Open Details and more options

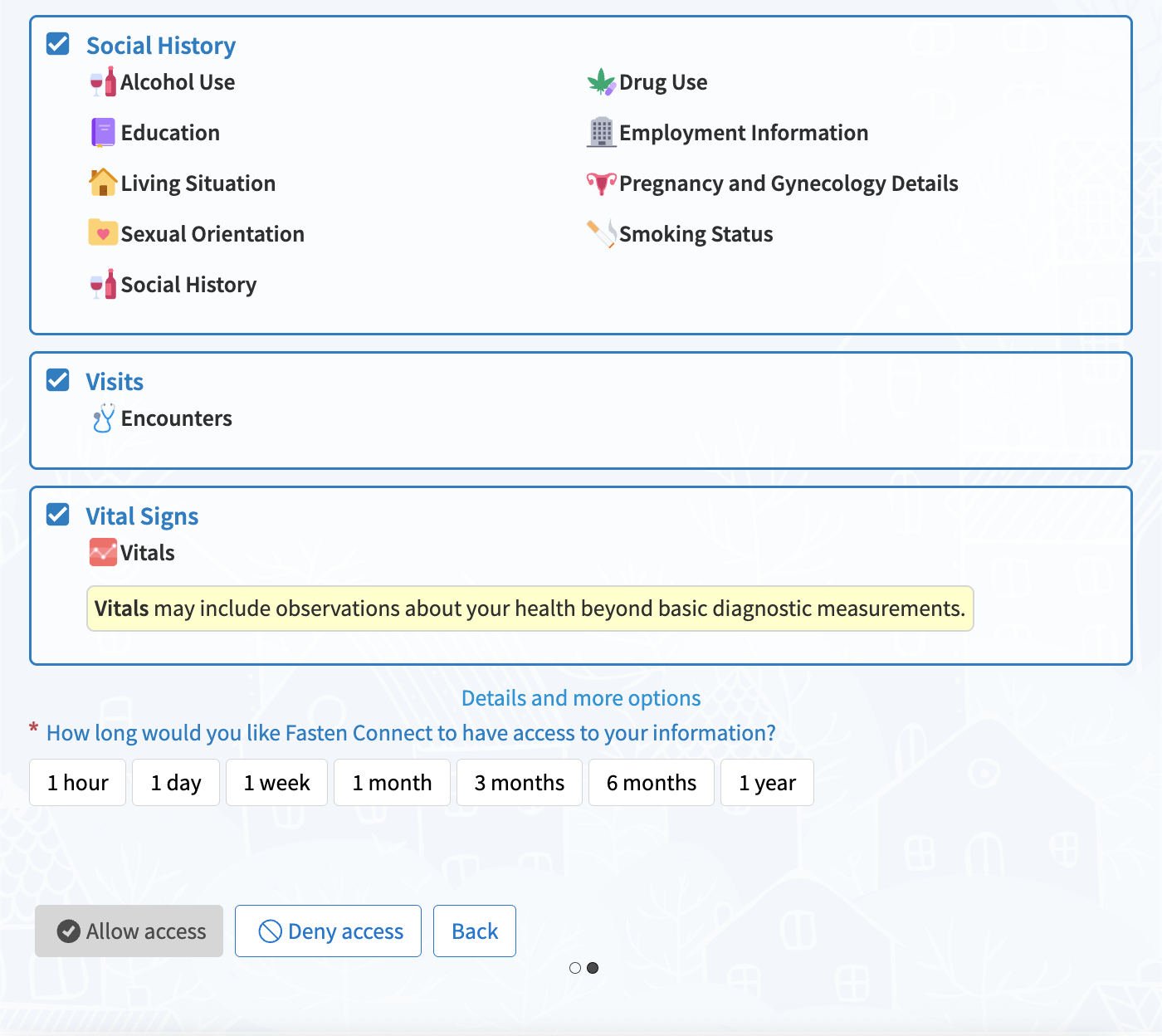(581, 698)
